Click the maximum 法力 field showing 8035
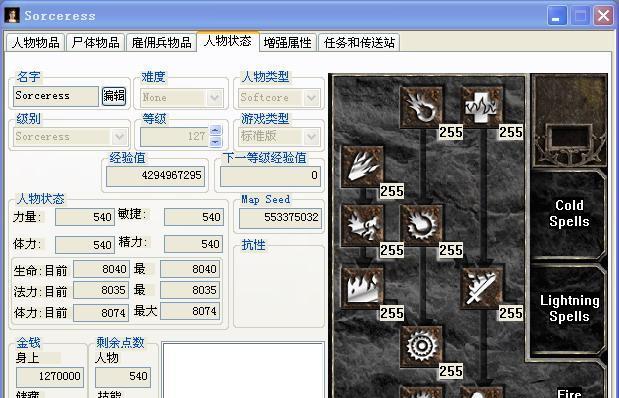This screenshot has width=619, height=398. [x=190, y=290]
